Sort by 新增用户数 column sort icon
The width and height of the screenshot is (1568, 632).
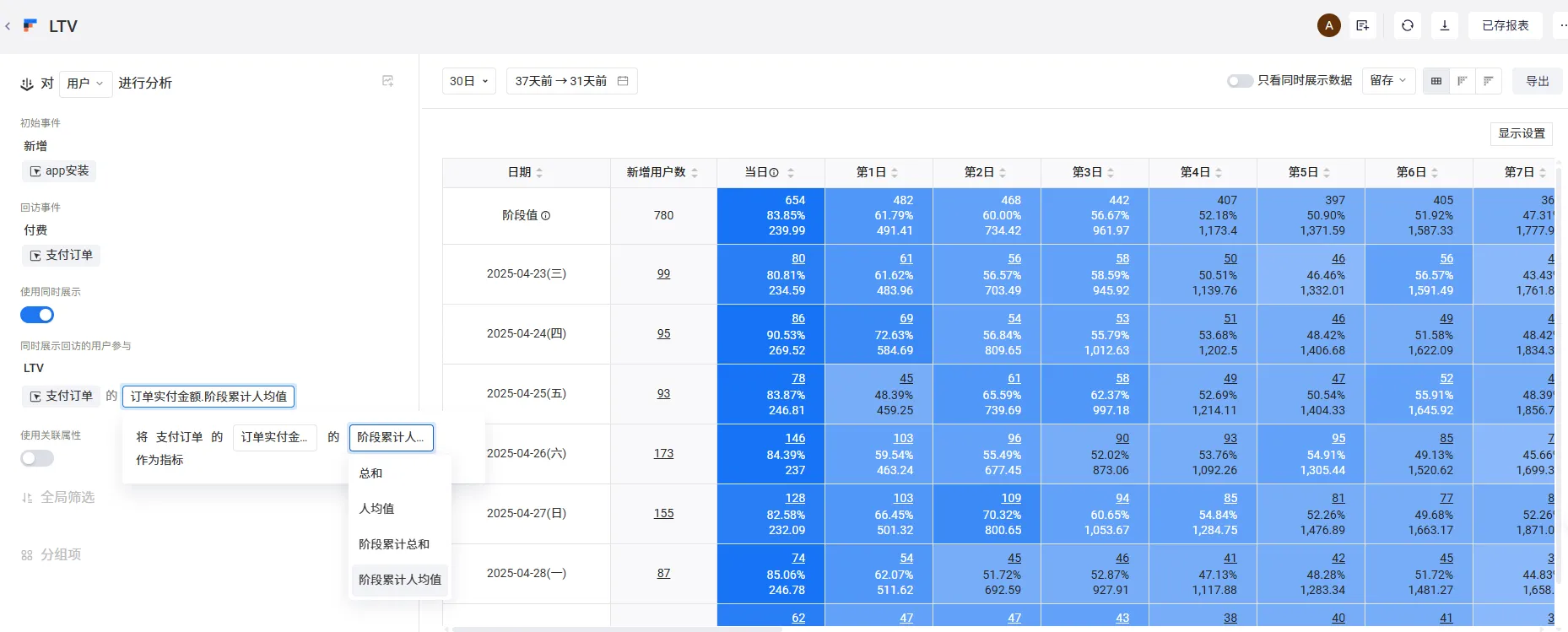[x=695, y=173]
